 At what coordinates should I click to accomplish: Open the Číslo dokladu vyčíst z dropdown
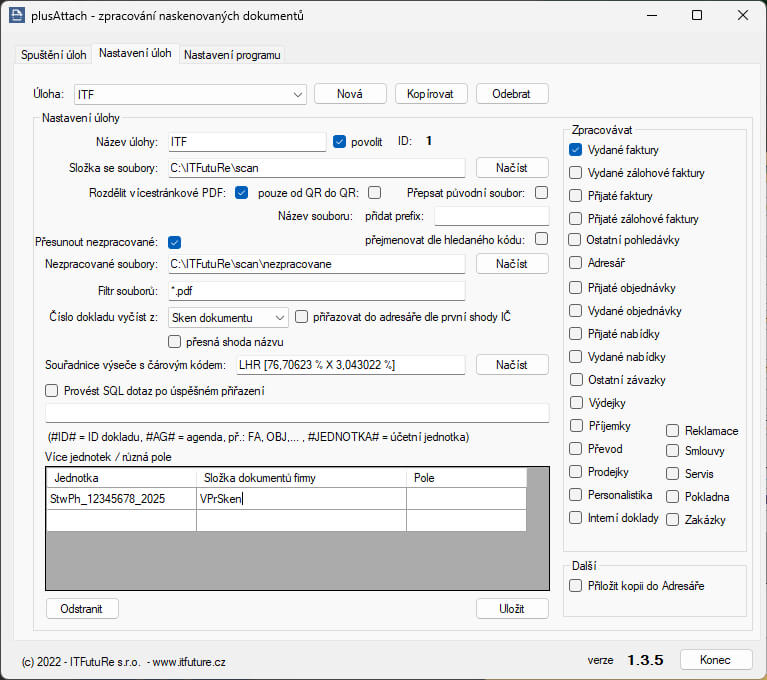(279, 317)
